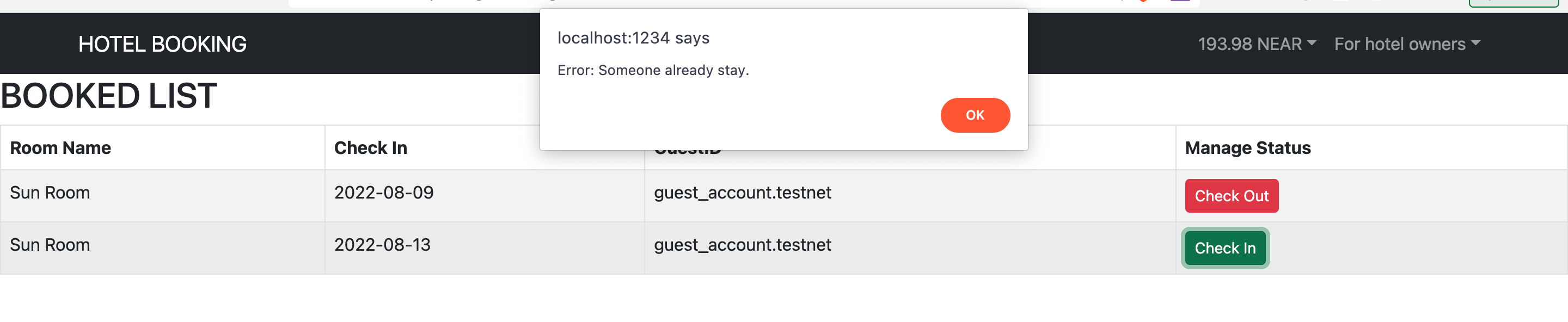Click the caret beside 193.98 NEAR
Image resolution: width=1568 pixels, height=322 pixels.
point(1312,42)
